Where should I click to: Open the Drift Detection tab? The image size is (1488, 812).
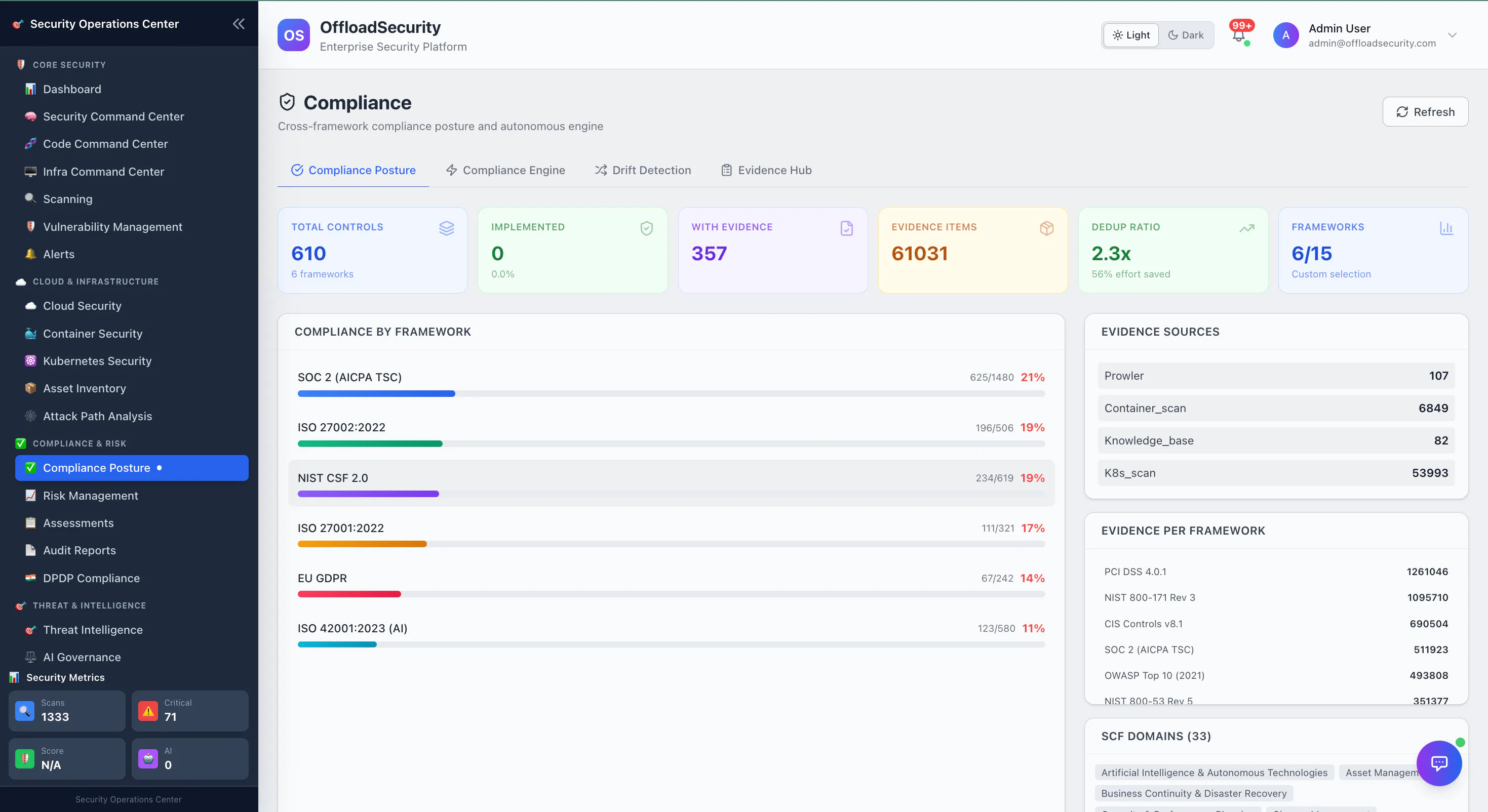642,171
